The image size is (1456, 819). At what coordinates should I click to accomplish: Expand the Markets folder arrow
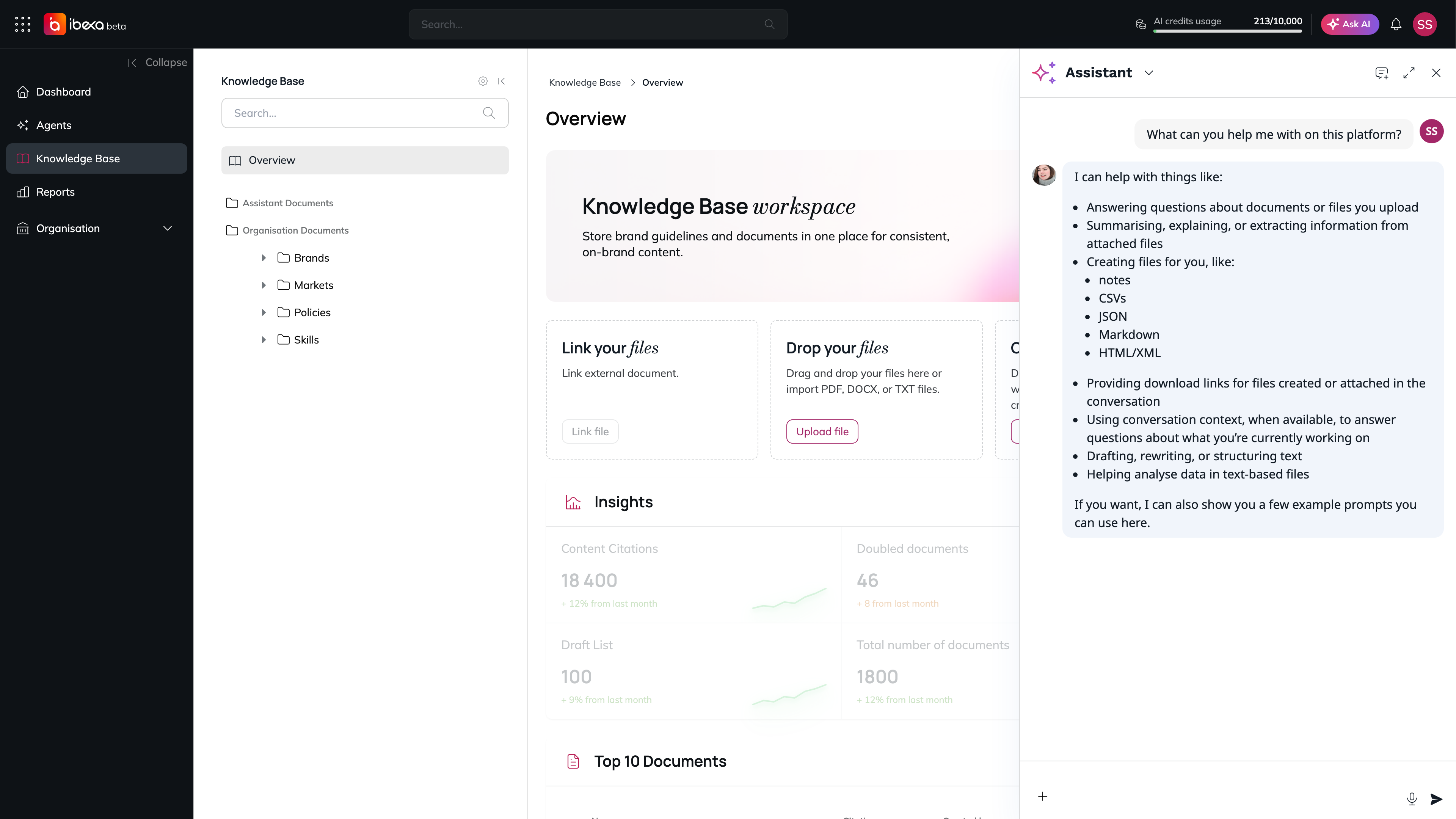click(264, 285)
